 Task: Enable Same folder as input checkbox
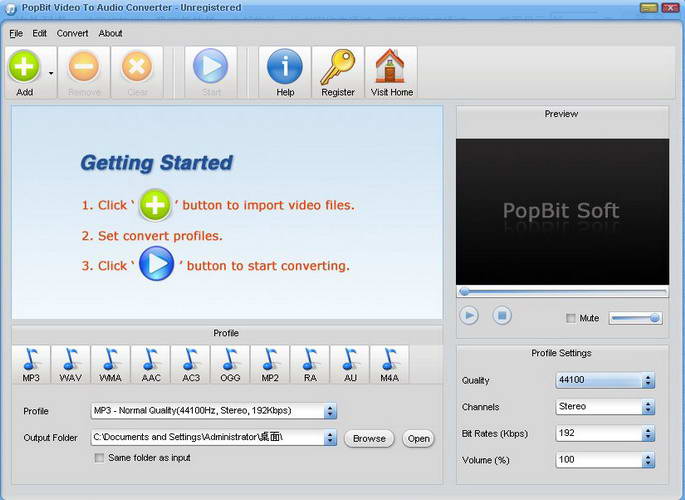pyautogui.click(x=100, y=458)
